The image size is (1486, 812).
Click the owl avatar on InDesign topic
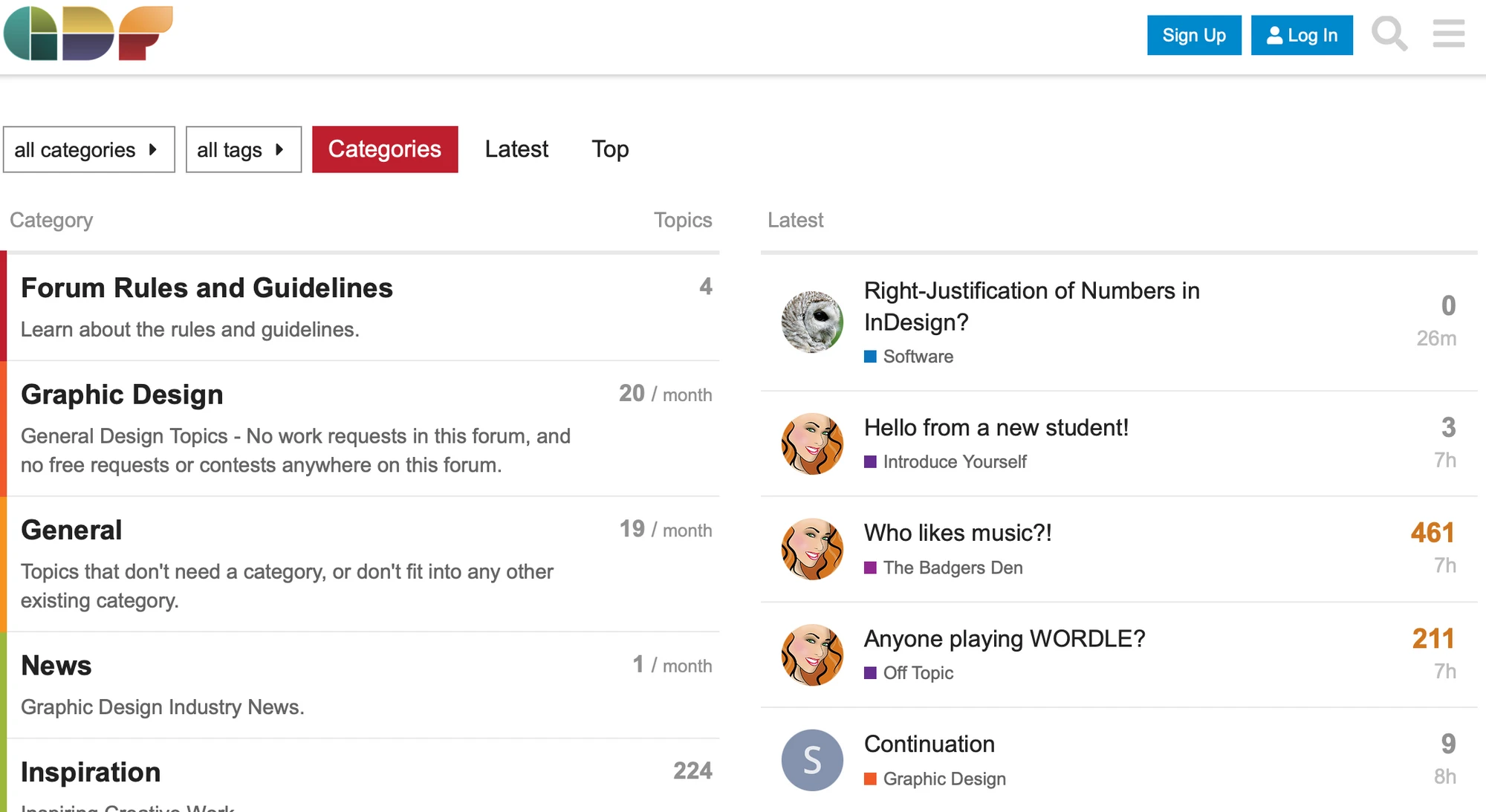pos(812,322)
